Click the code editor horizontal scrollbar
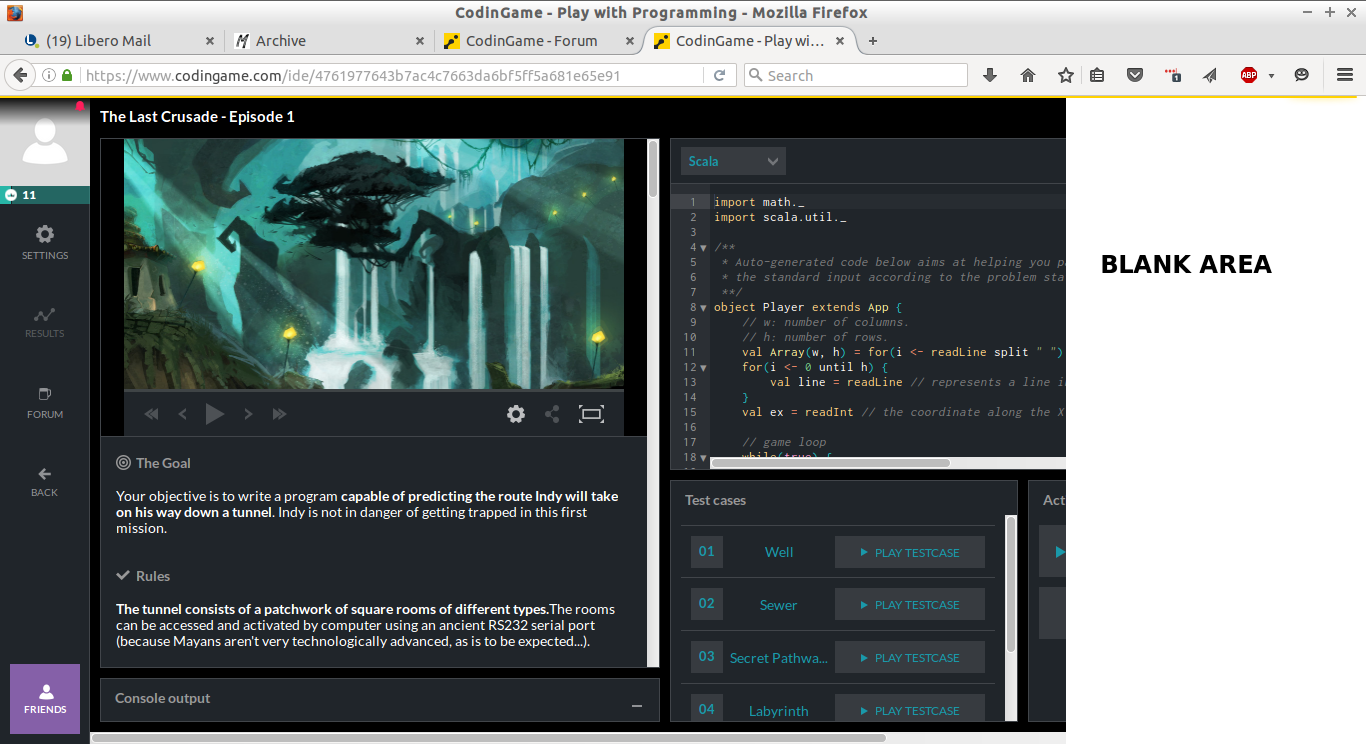The image size is (1366, 744). pos(830,463)
